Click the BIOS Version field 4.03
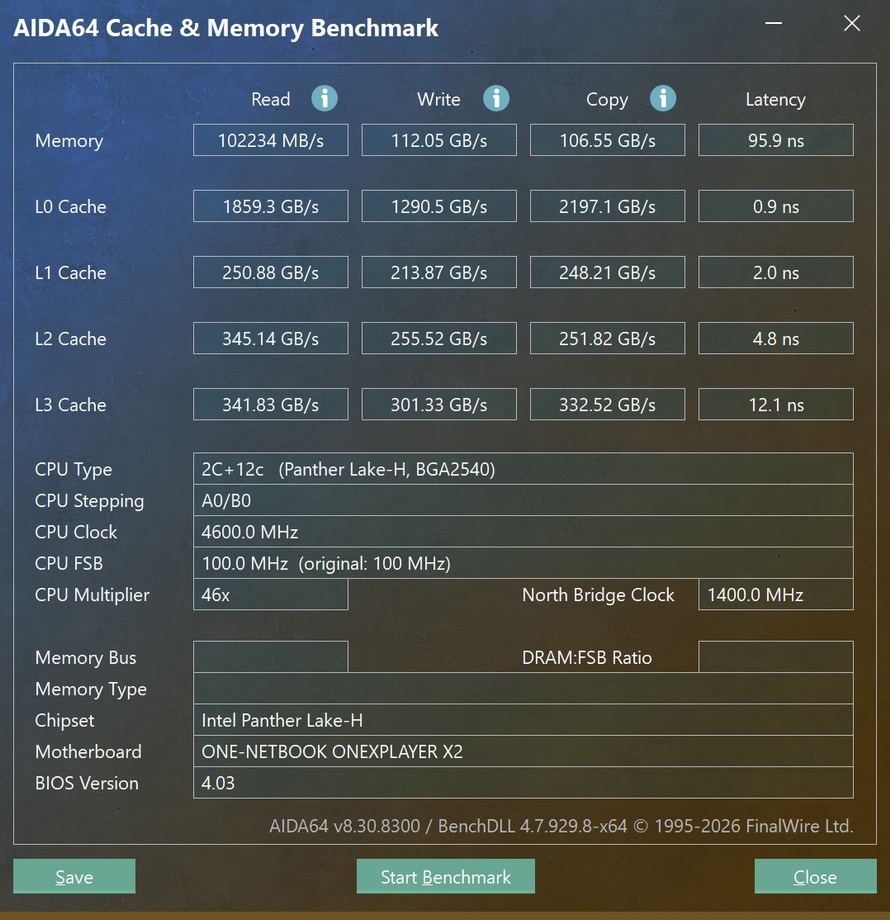The height and width of the screenshot is (920, 890). [x=523, y=783]
